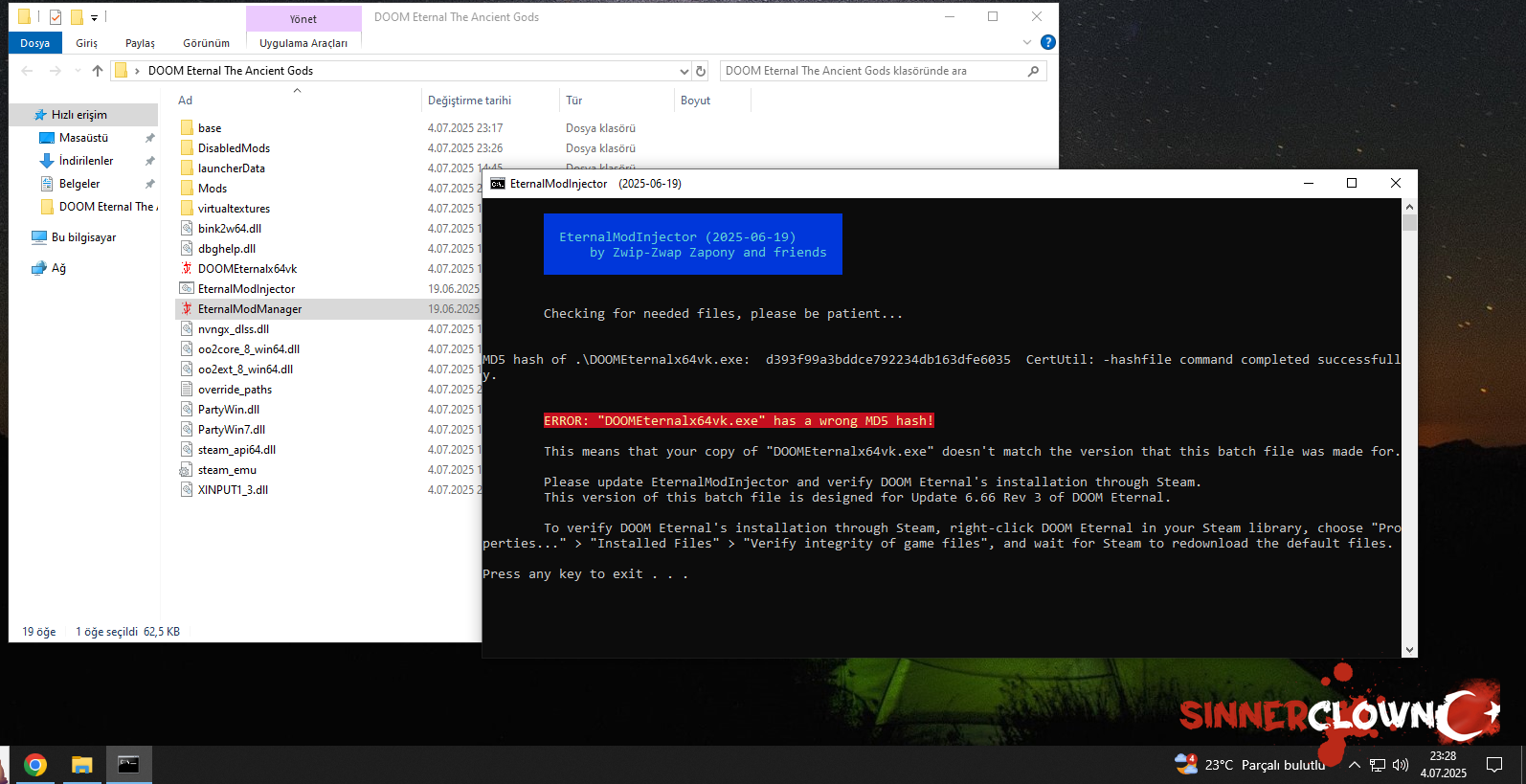1526x784 pixels.
Task: Sort files by the Ad column header
Action: point(186,101)
